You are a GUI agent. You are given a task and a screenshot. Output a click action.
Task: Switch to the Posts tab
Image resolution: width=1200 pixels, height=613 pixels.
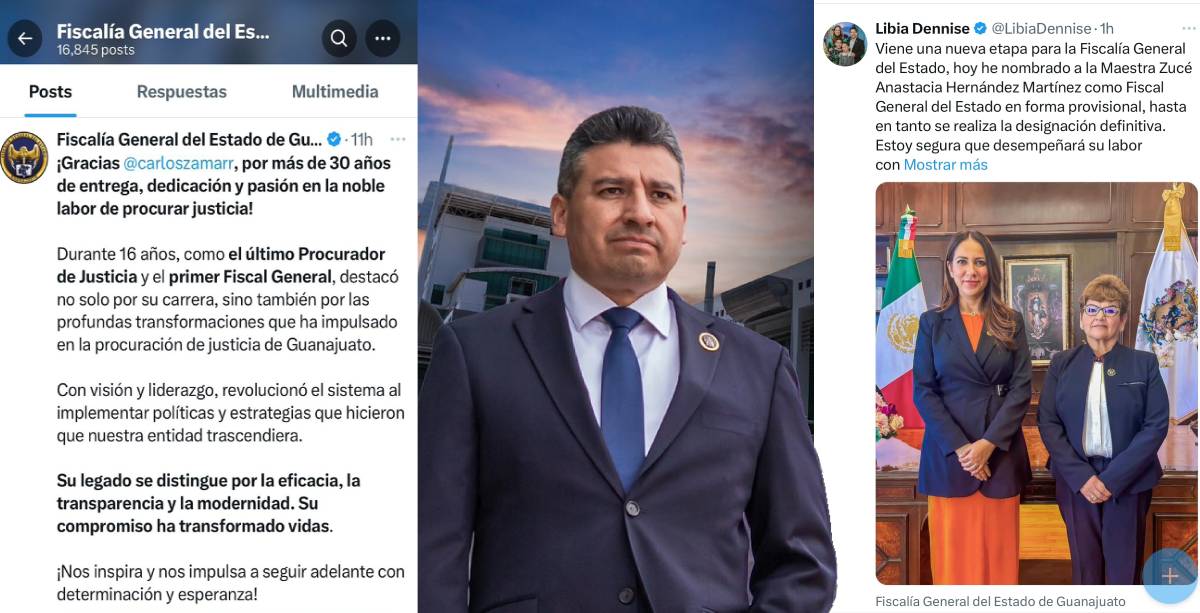coord(50,92)
